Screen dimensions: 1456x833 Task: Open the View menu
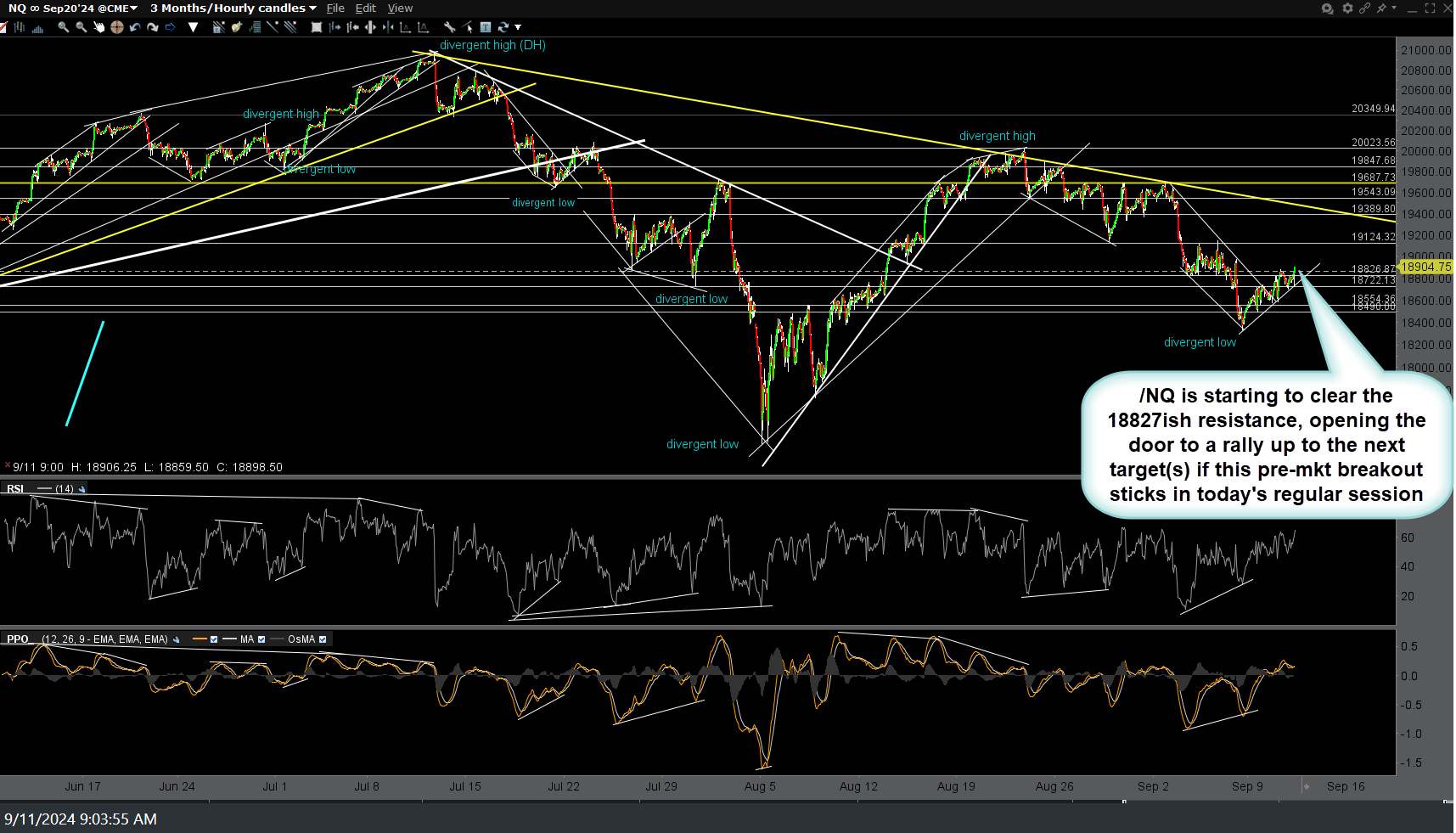(x=400, y=8)
